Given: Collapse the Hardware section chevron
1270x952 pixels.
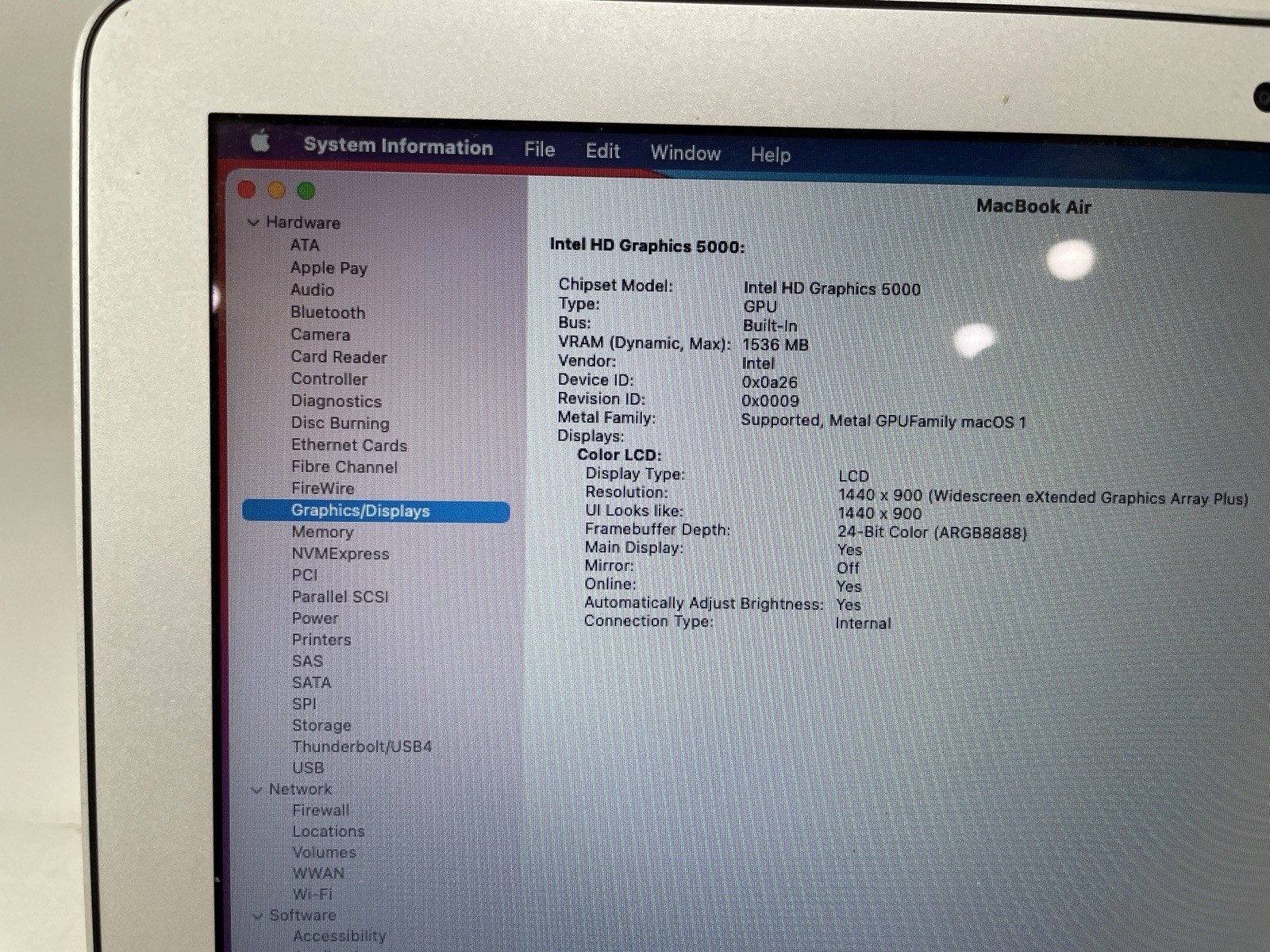Looking at the screenshot, I should pyautogui.click(x=253, y=223).
